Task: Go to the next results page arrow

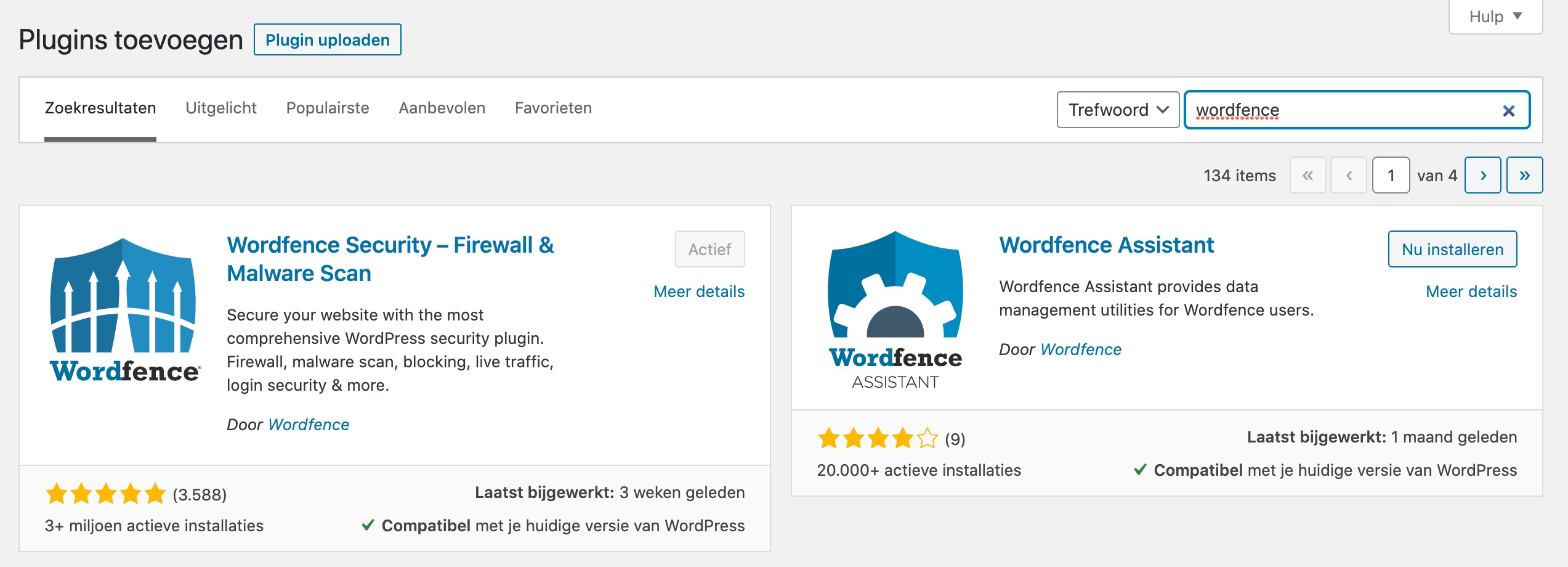Action: click(1482, 176)
